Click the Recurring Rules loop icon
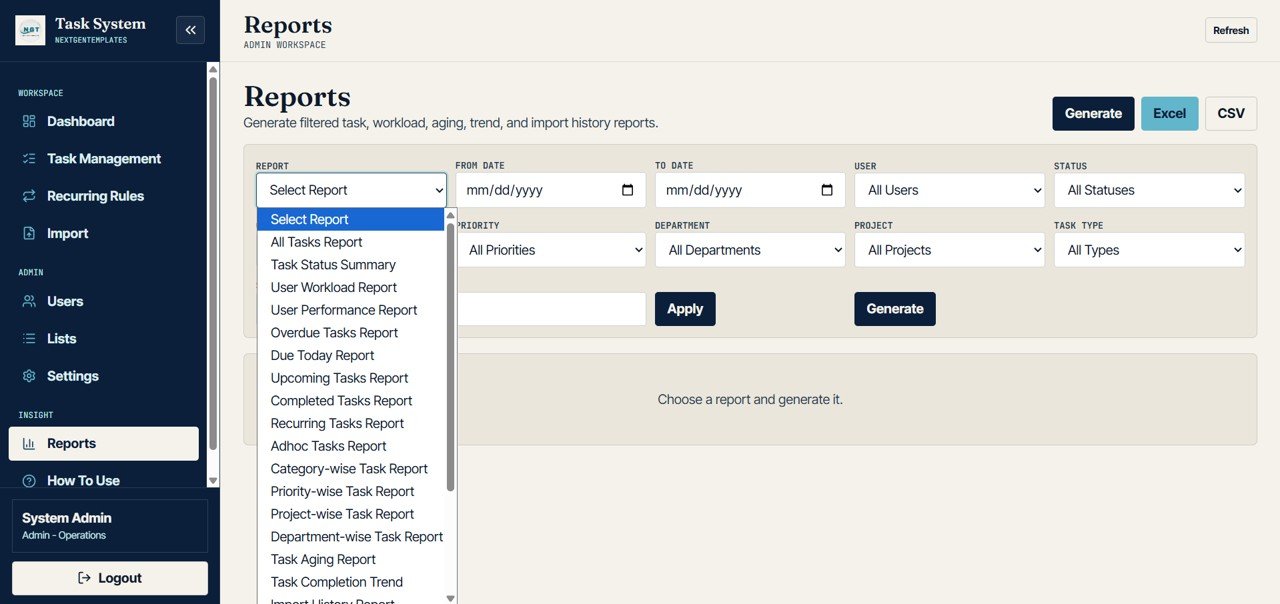 click(29, 196)
